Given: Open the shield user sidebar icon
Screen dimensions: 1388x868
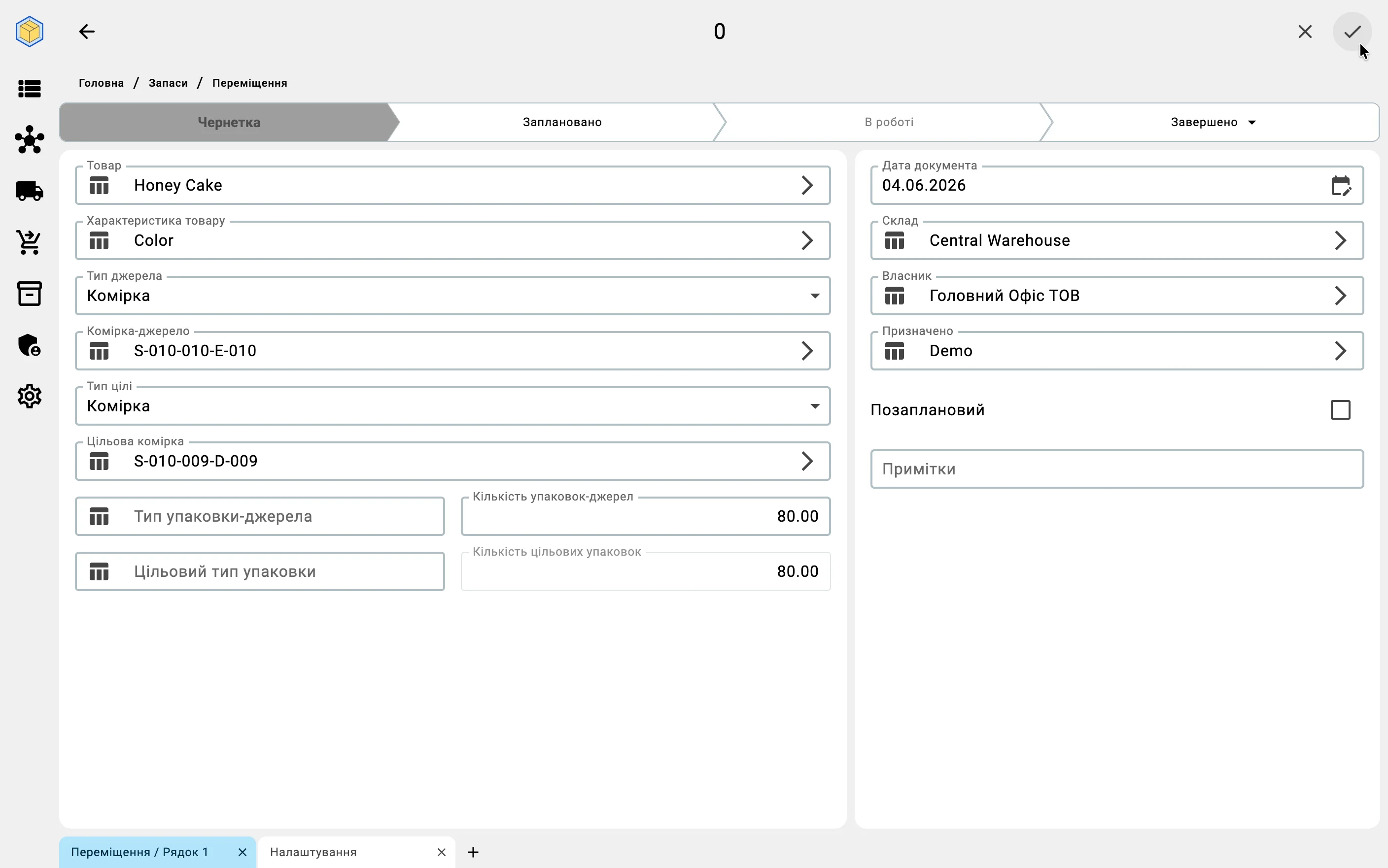Looking at the screenshot, I should tap(29, 345).
